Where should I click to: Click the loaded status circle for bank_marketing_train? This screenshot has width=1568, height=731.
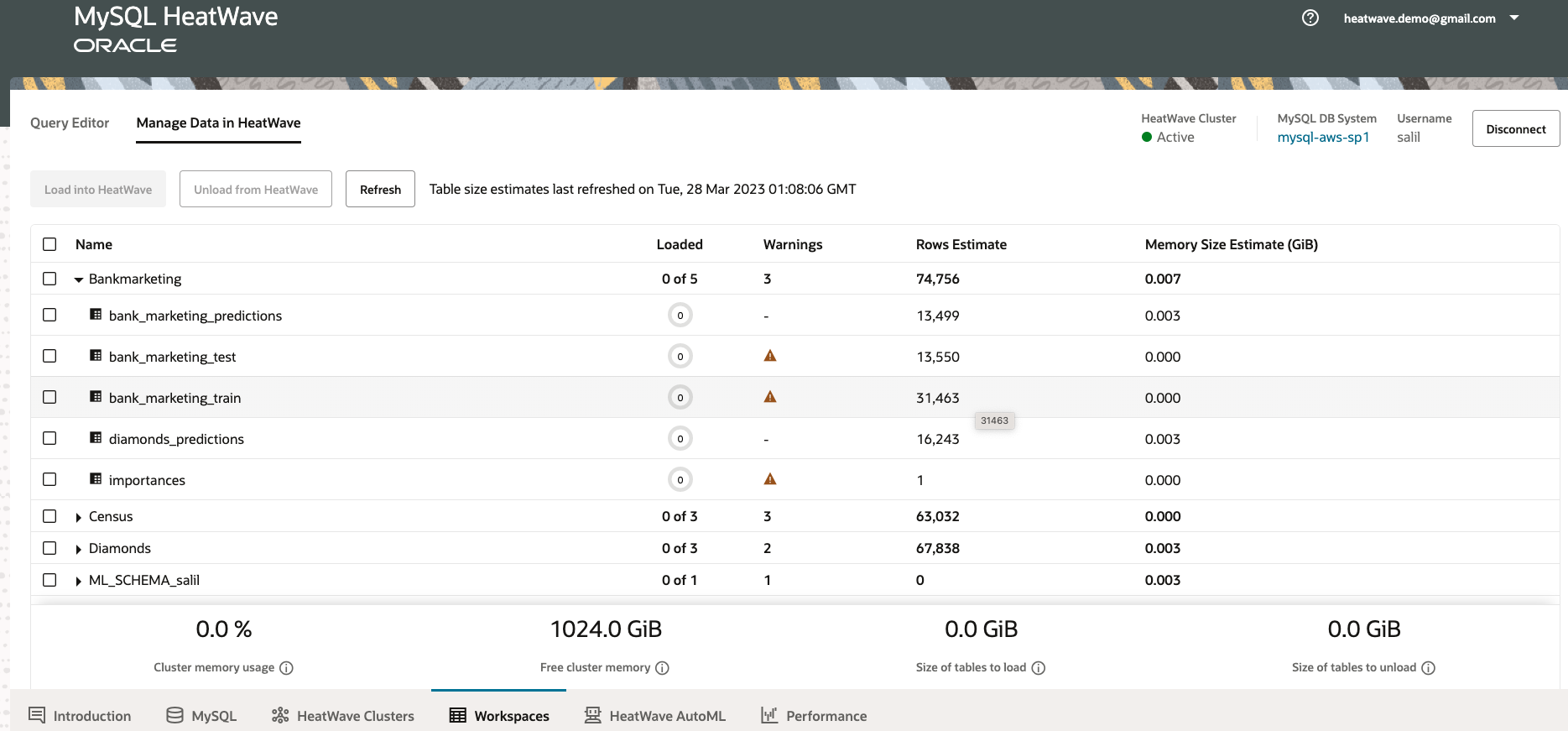coord(680,398)
